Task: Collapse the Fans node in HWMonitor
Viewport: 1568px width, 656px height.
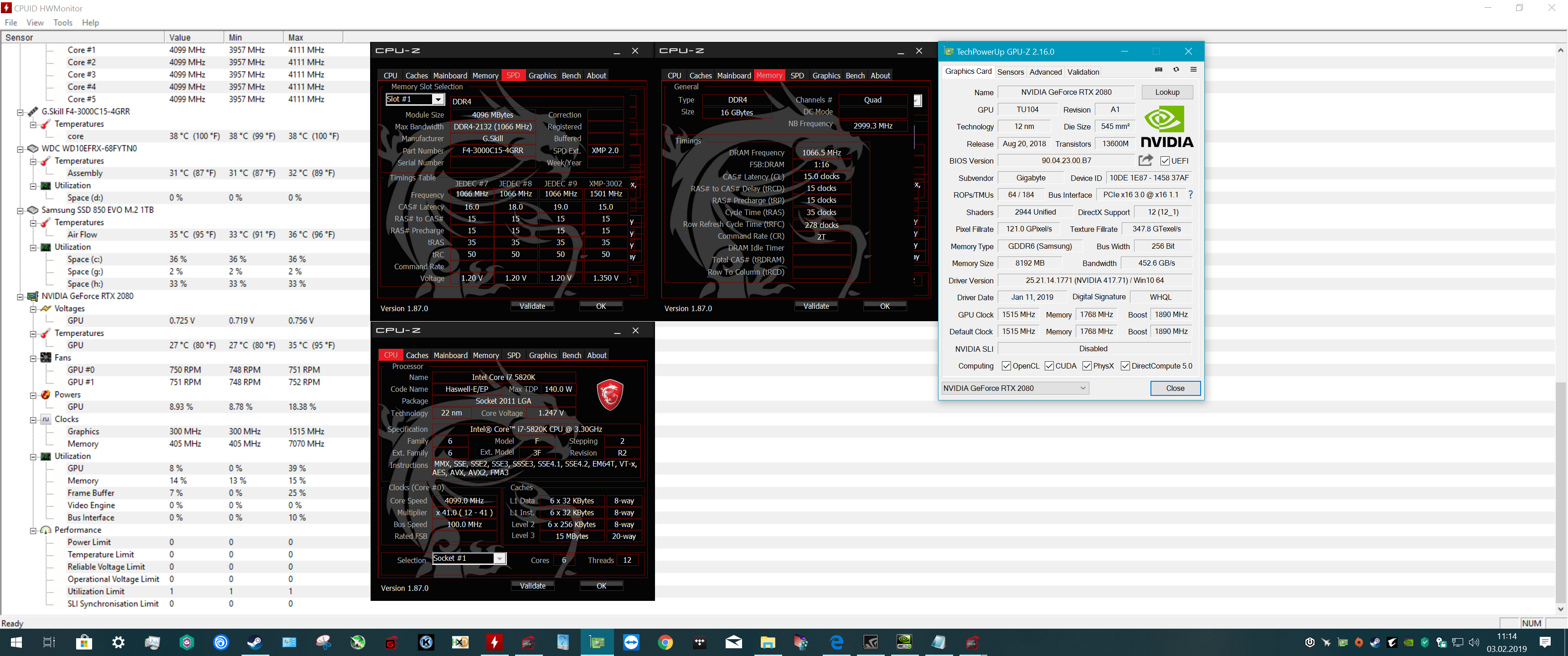Action: (x=33, y=358)
